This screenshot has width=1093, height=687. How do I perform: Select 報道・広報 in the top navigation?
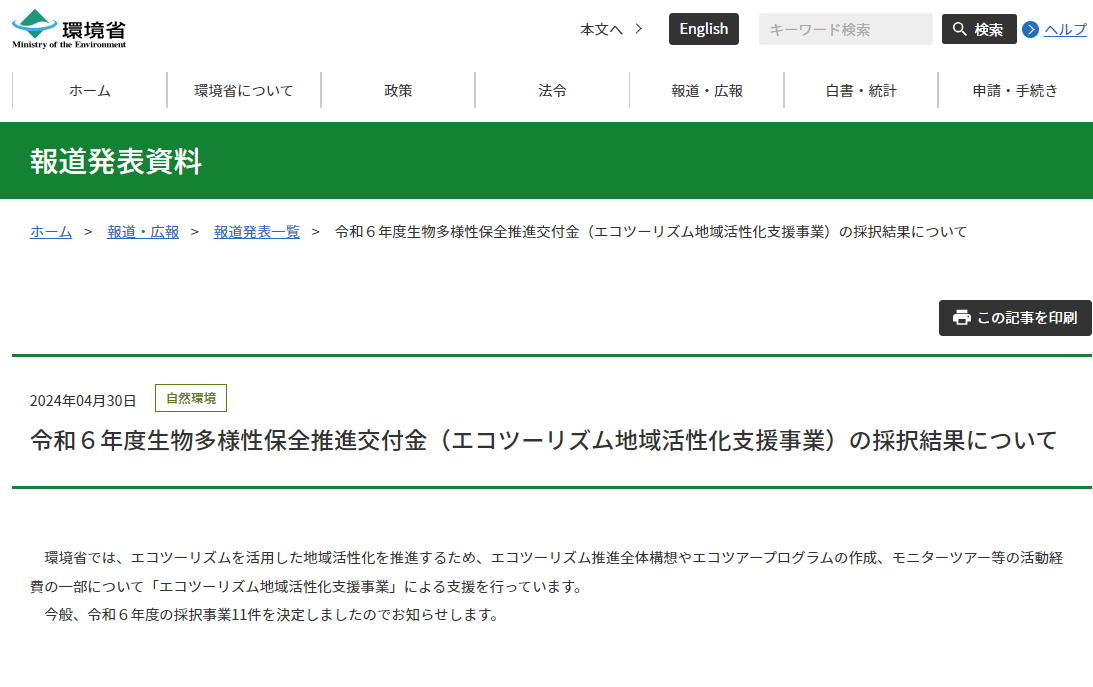click(706, 90)
